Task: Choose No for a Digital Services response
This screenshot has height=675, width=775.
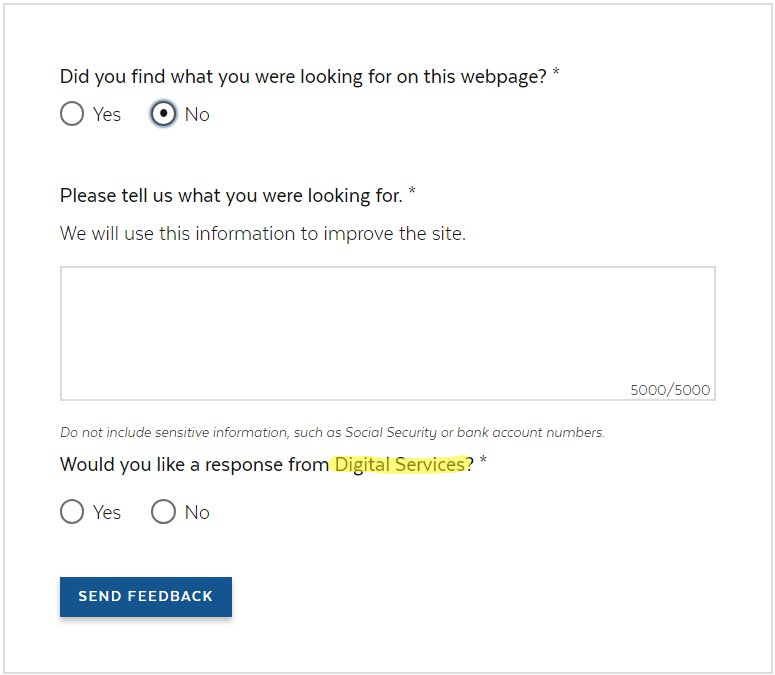Action: [163, 512]
